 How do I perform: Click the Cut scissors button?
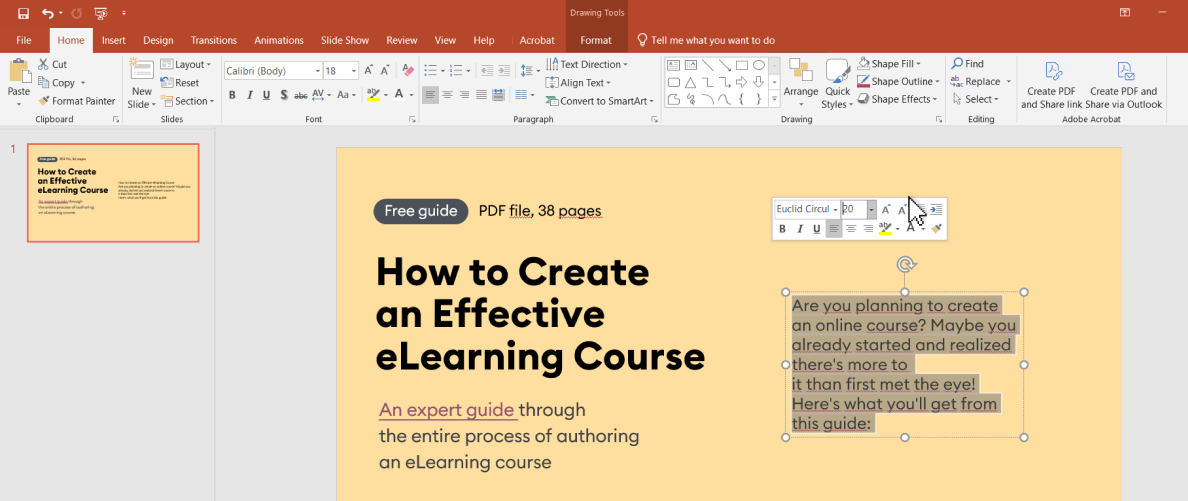tap(52, 64)
